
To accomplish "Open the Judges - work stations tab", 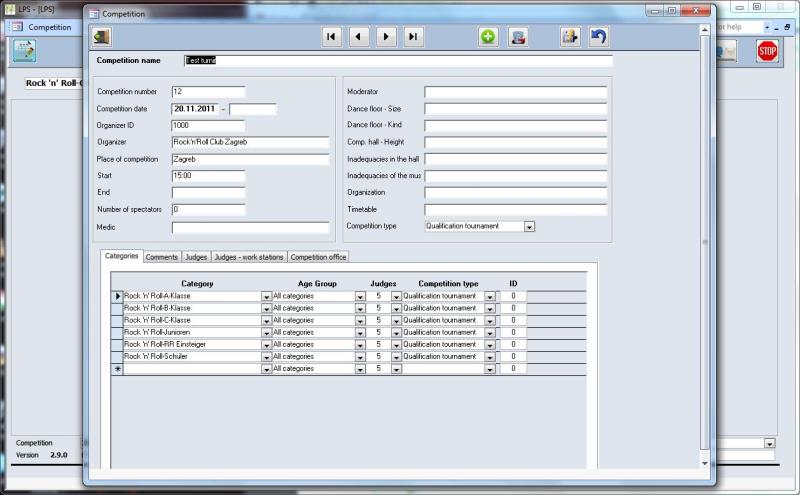I will (x=249, y=257).
